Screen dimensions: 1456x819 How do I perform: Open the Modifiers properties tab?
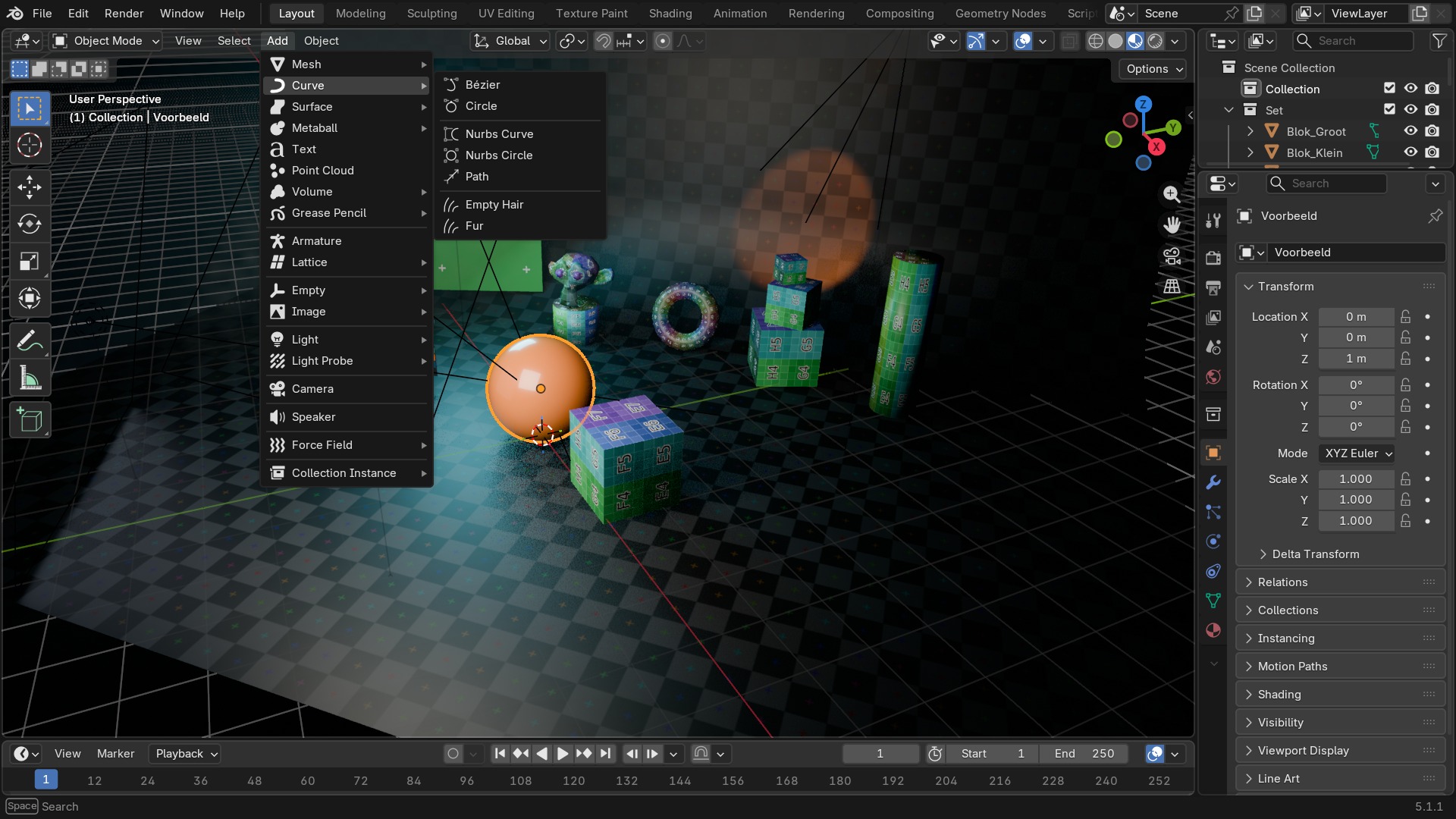pyautogui.click(x=1213, y=482)
